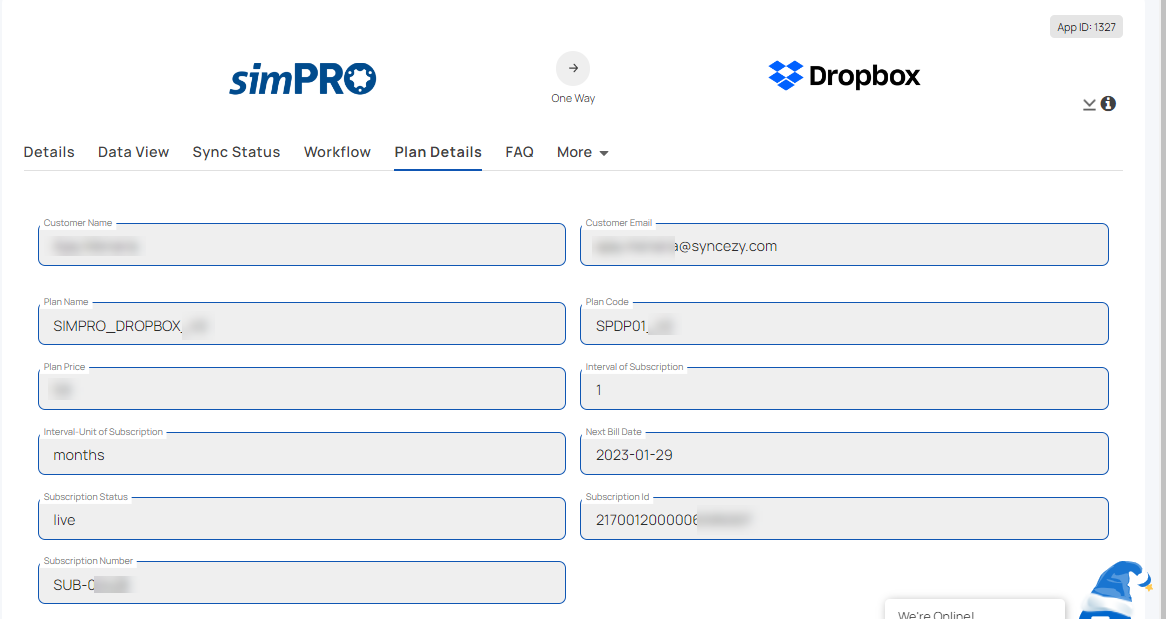Click the Next Bill Date field

click(844, 453)
